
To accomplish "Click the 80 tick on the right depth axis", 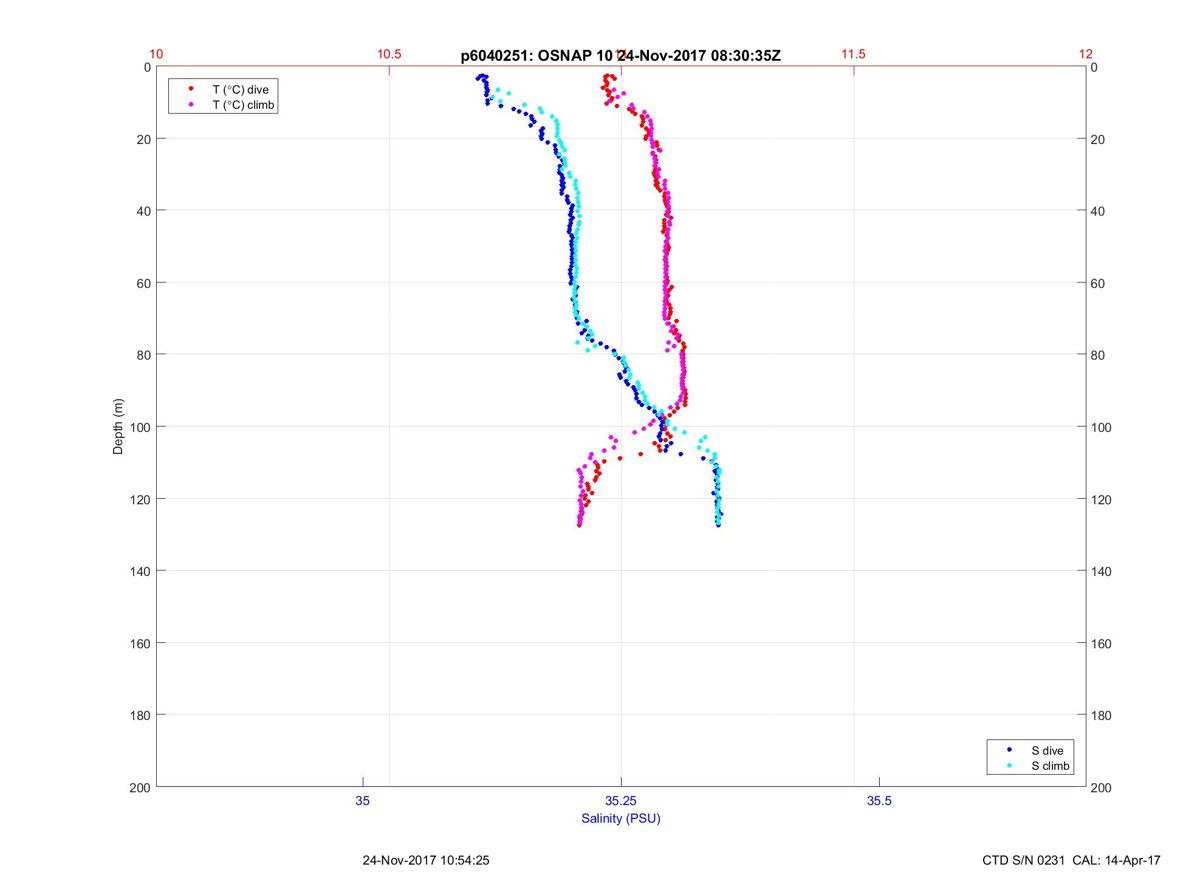I will pyautogui.click(x=1099, y=355).
